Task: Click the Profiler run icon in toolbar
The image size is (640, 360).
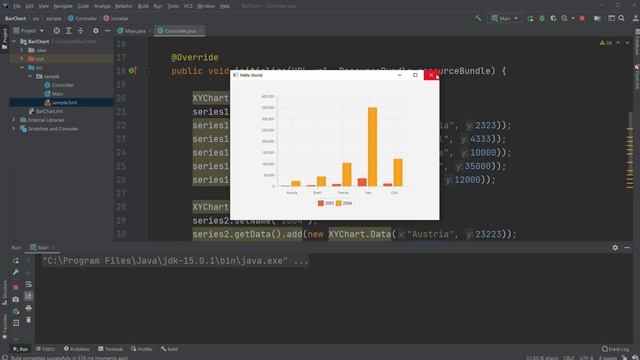Action: pos(564,18)
